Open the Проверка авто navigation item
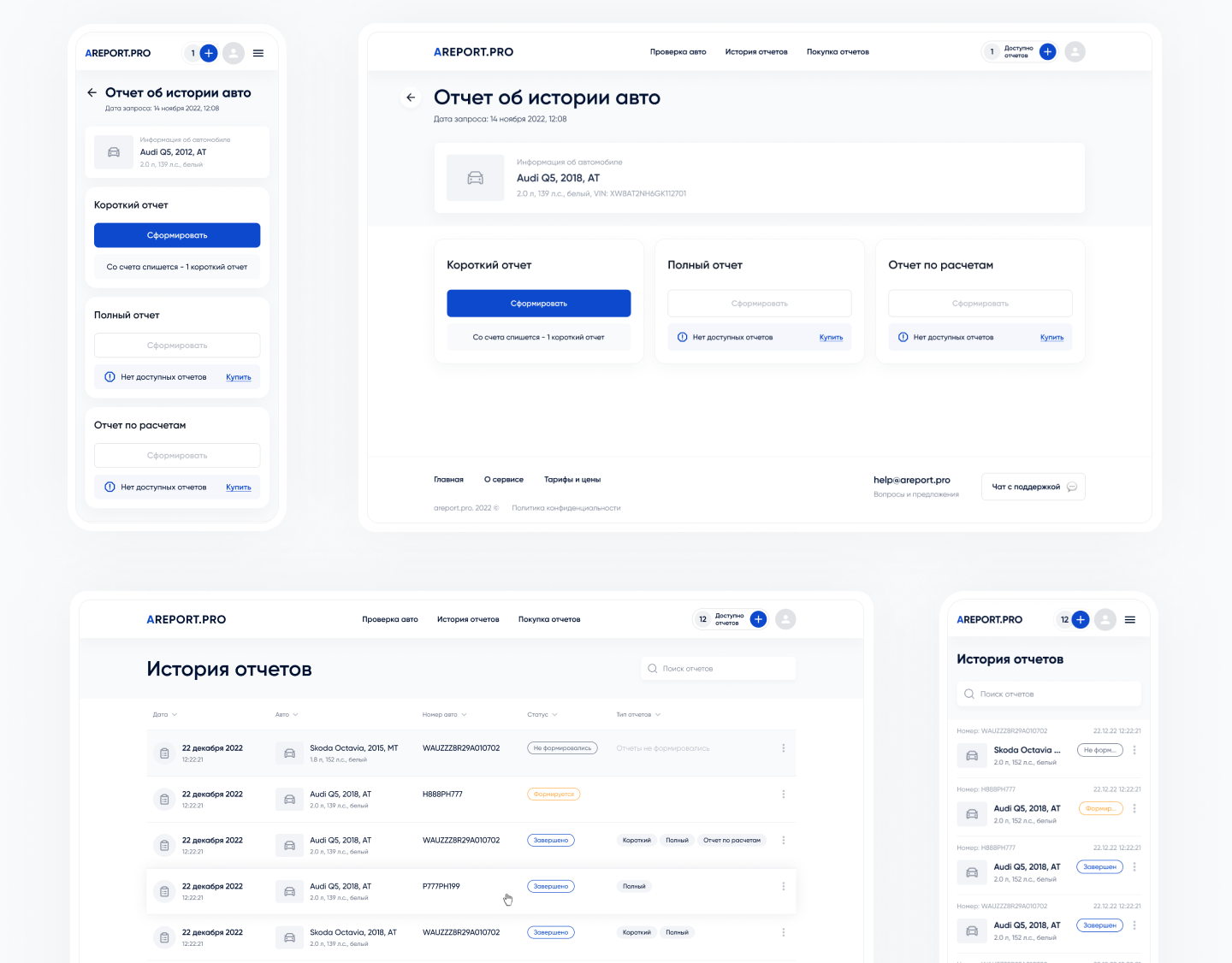Screen dimensions: 1232x963 pyautogui.click(x=678, y=51)
